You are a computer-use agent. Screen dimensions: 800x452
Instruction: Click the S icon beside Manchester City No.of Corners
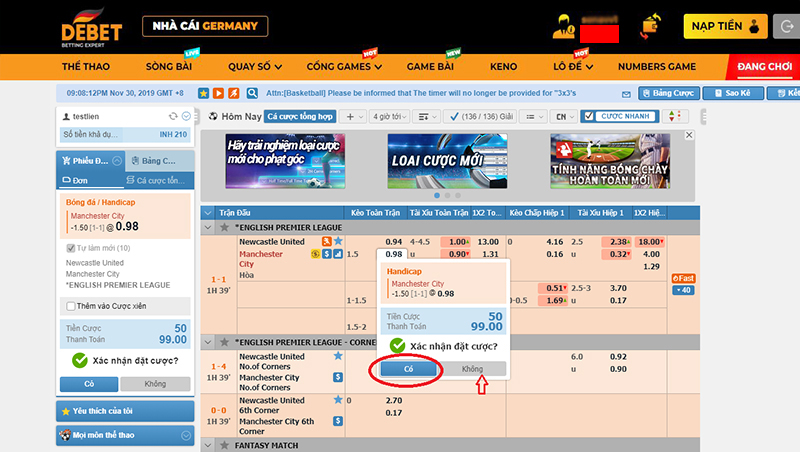pos(338,377)
